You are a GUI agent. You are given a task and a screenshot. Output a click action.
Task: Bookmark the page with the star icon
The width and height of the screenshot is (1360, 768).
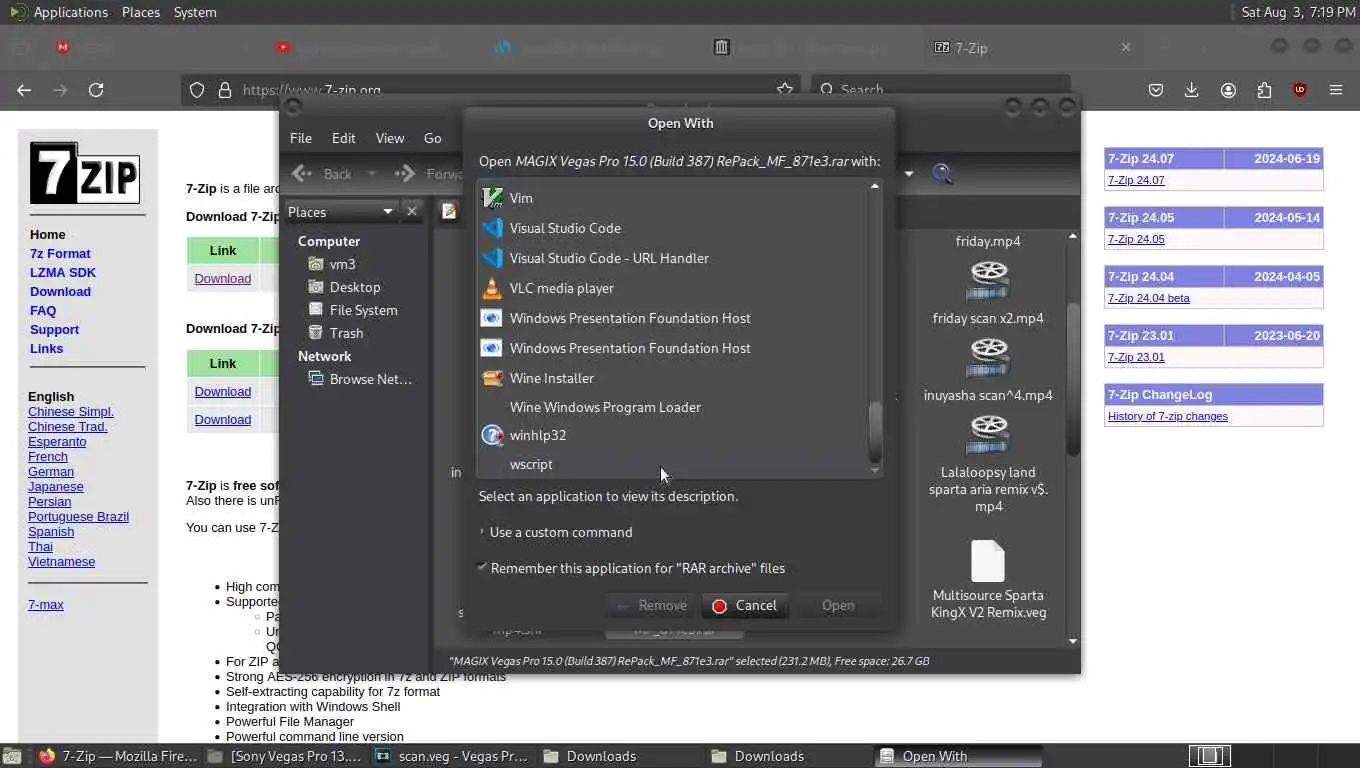pos(785,90)
